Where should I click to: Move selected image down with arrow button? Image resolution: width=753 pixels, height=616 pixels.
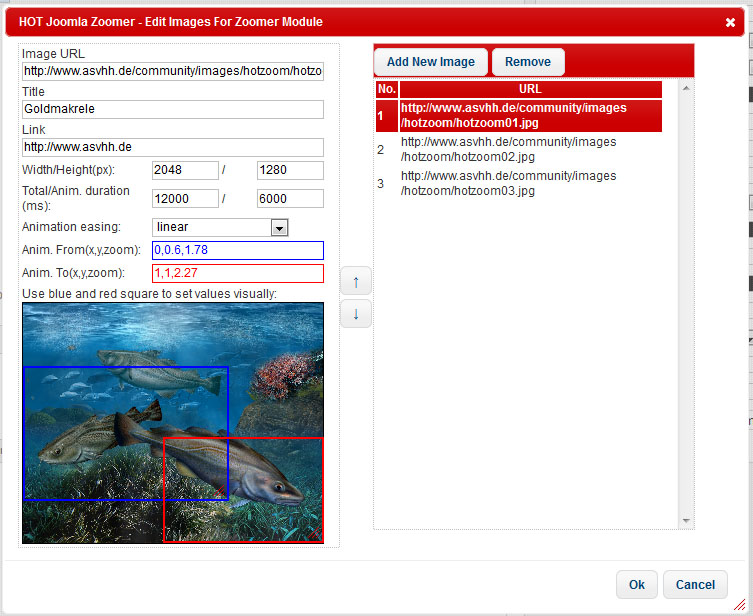click(x=356, y=314)
